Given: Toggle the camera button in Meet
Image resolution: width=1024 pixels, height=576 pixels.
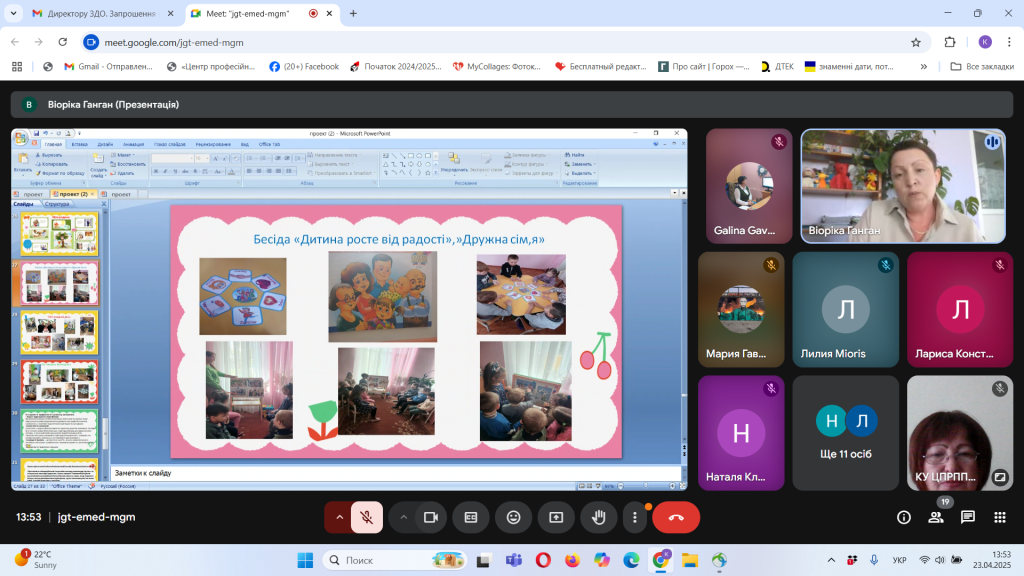Looking at the screenshot, I should pyautogui.click(x=431, y=517).
